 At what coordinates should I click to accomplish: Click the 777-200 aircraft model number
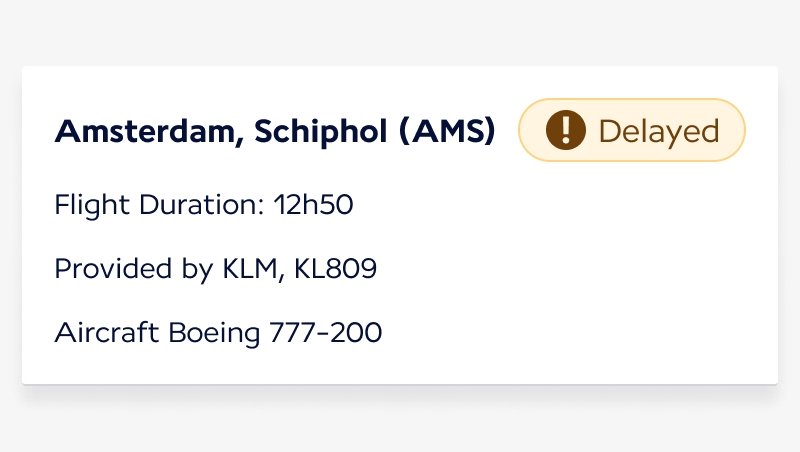pyautogui.click(x=326, y=333)
